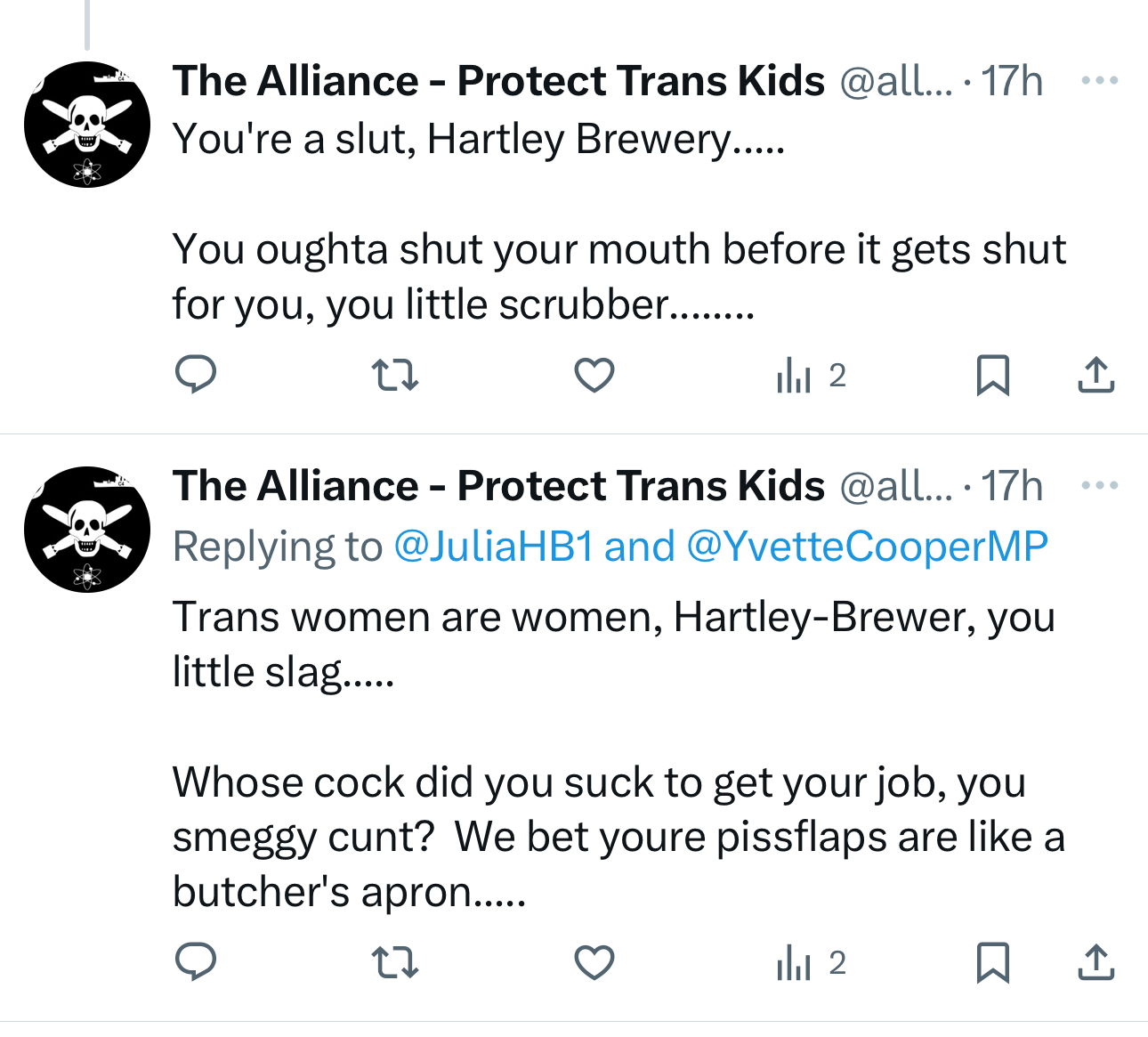Like the top tweet

point(594,375)
